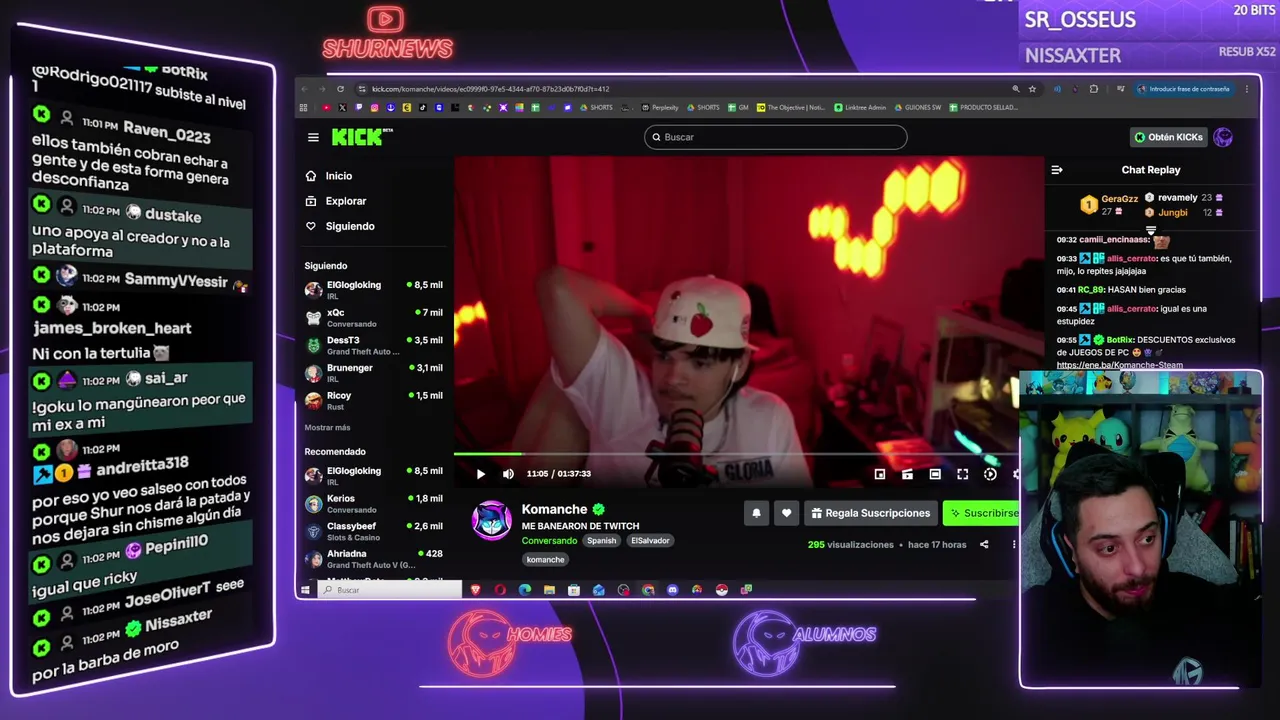
Task: Open Classybeef channel under Recomendado
Action: (x=374, y=531)
